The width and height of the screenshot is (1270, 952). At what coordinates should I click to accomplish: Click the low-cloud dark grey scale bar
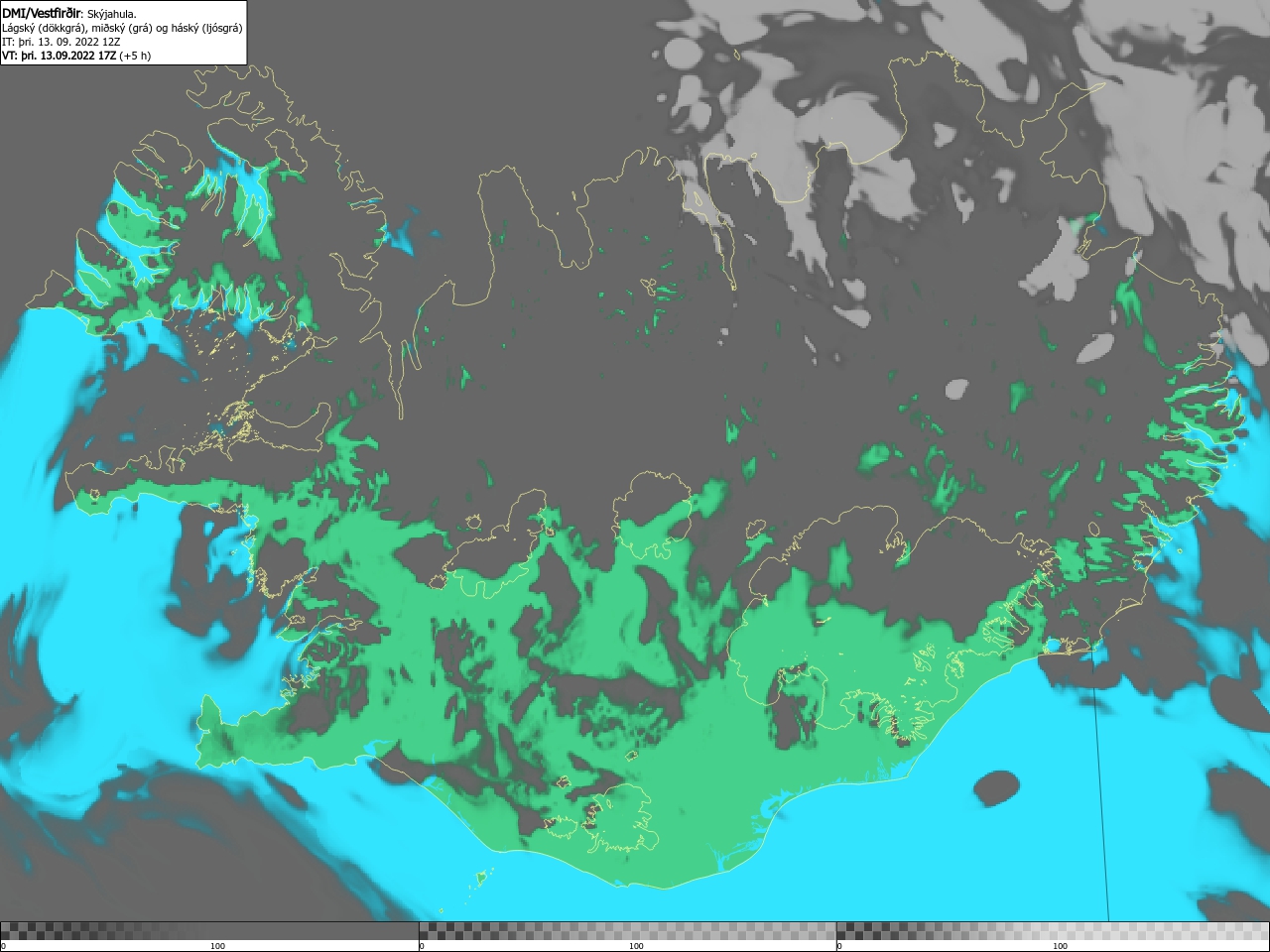tap(209, 931)
